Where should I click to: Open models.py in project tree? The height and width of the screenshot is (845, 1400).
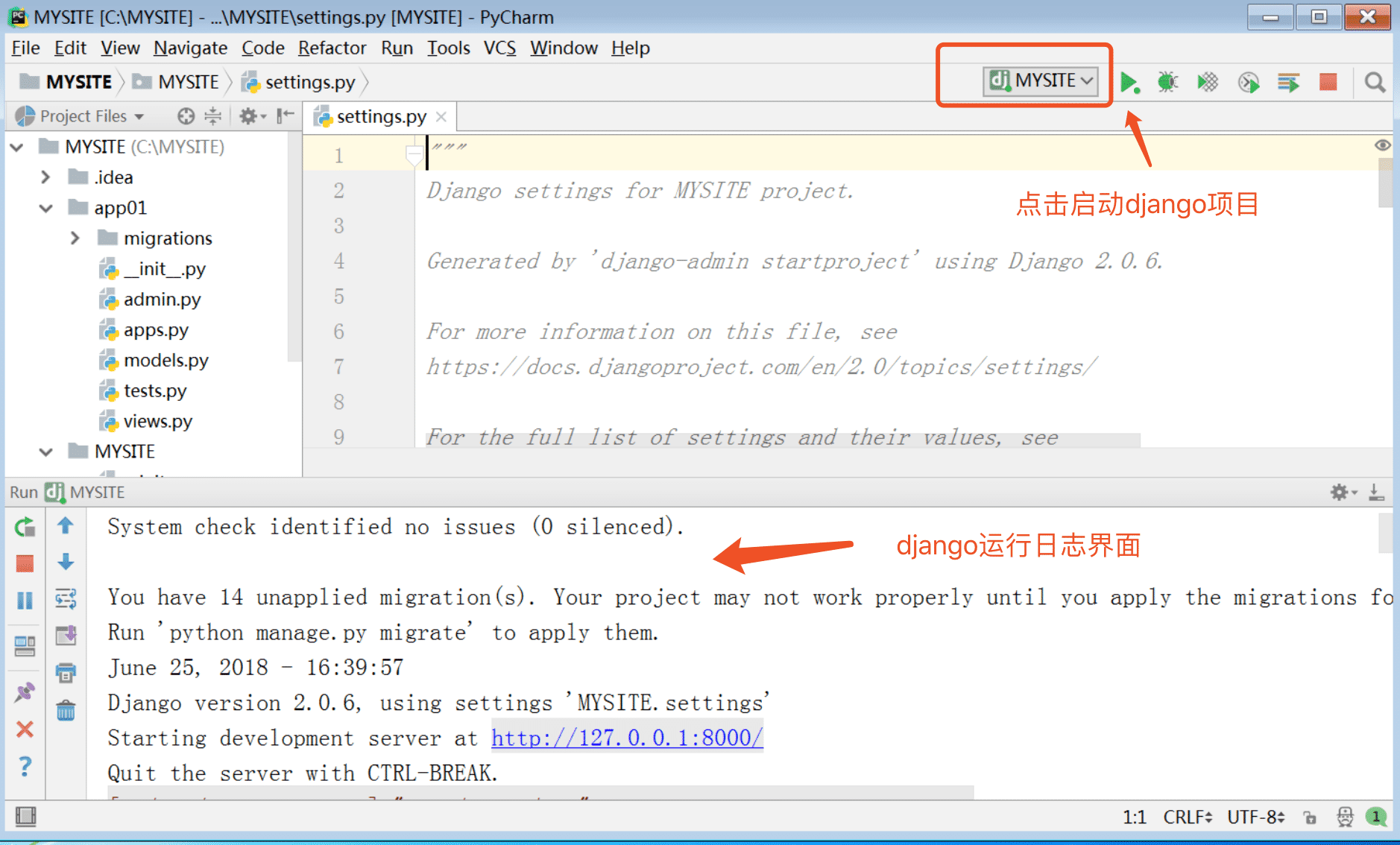coord(155,361)
